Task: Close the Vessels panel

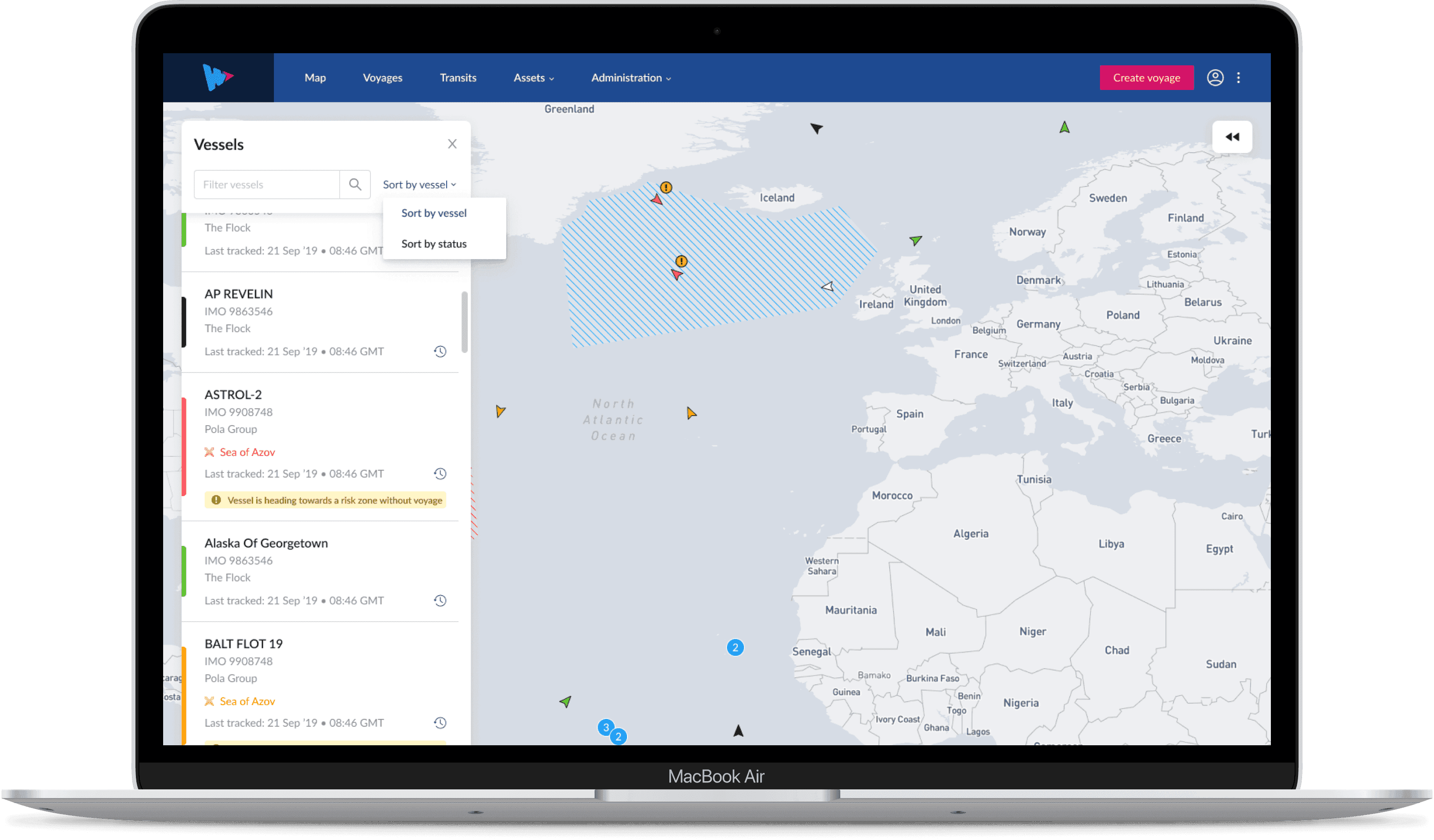Action: coord(452,144)
